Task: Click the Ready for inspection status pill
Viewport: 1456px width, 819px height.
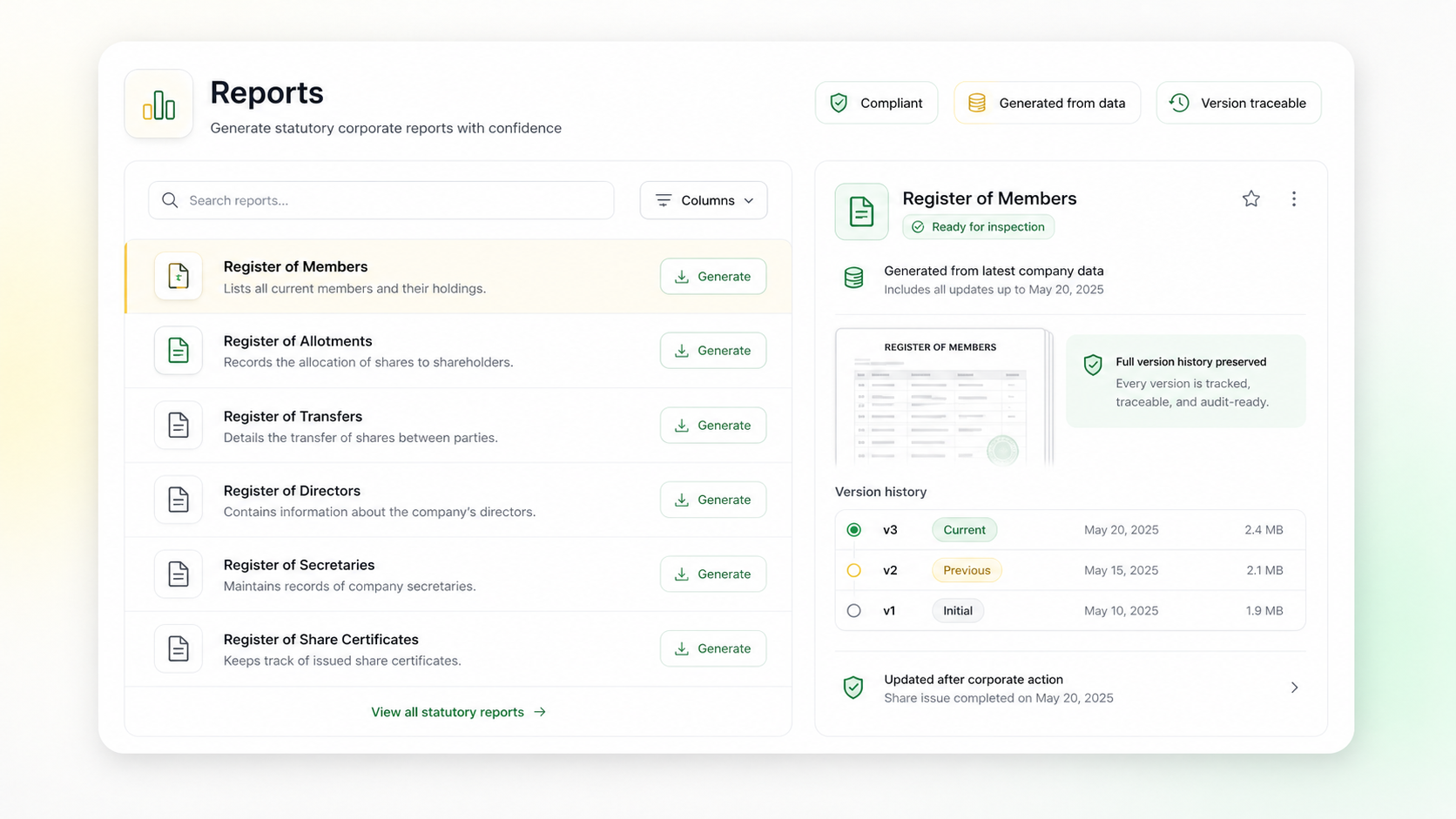Action: [x=978, y=226]
